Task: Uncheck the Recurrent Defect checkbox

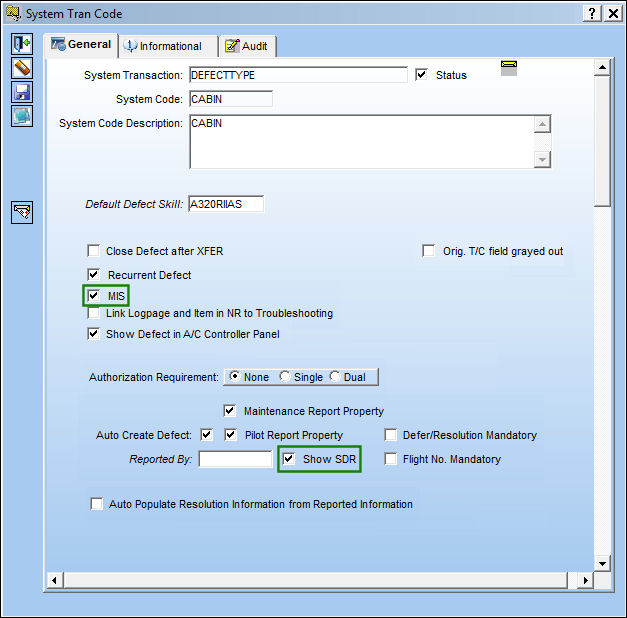Action: [94, 275]
